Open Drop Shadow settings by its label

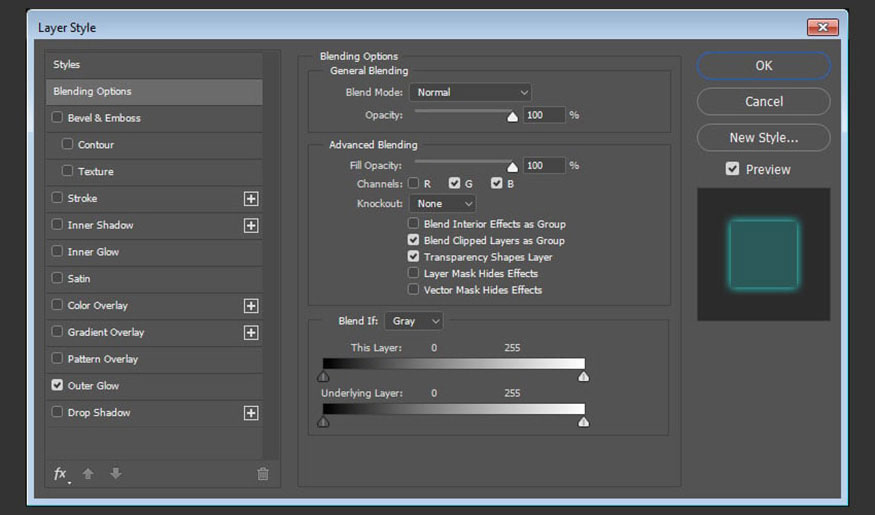click(99, 412)
